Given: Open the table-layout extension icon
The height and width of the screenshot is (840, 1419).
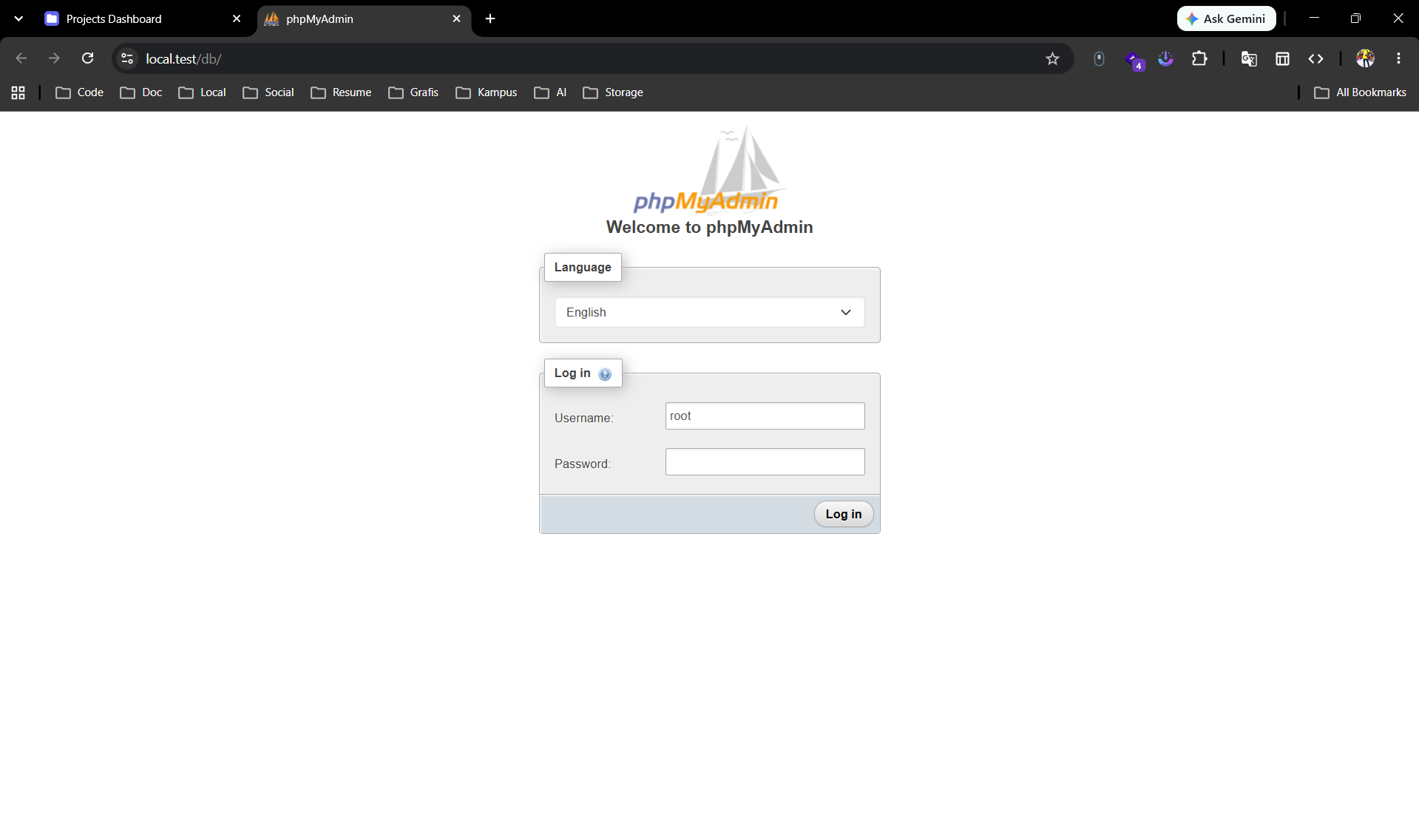Looking at the screenshot, I should pyautogui.click(x=1282, y=58).
